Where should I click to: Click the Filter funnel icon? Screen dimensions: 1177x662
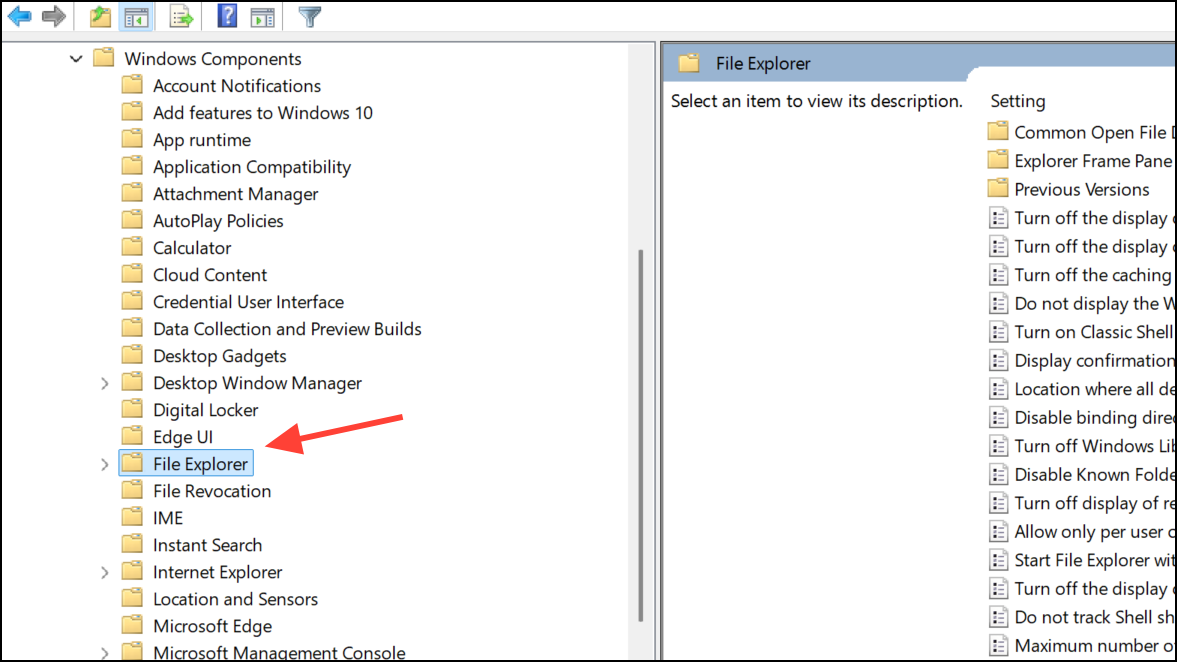(x=309, y=17)
